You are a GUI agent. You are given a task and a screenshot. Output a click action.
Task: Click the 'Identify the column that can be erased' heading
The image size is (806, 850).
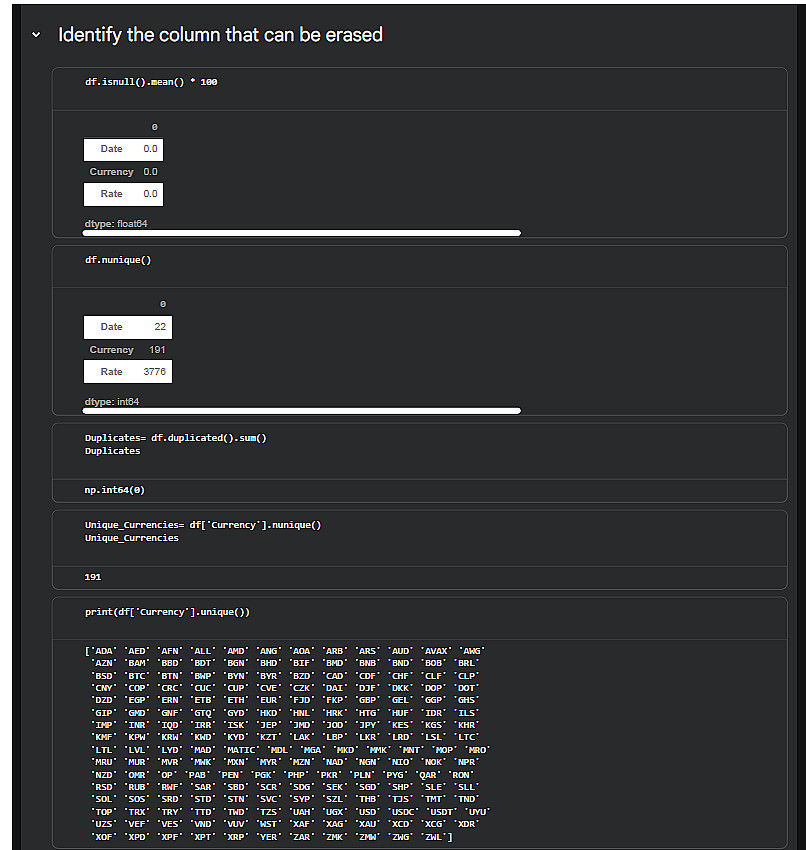click(x=220, y=35)
